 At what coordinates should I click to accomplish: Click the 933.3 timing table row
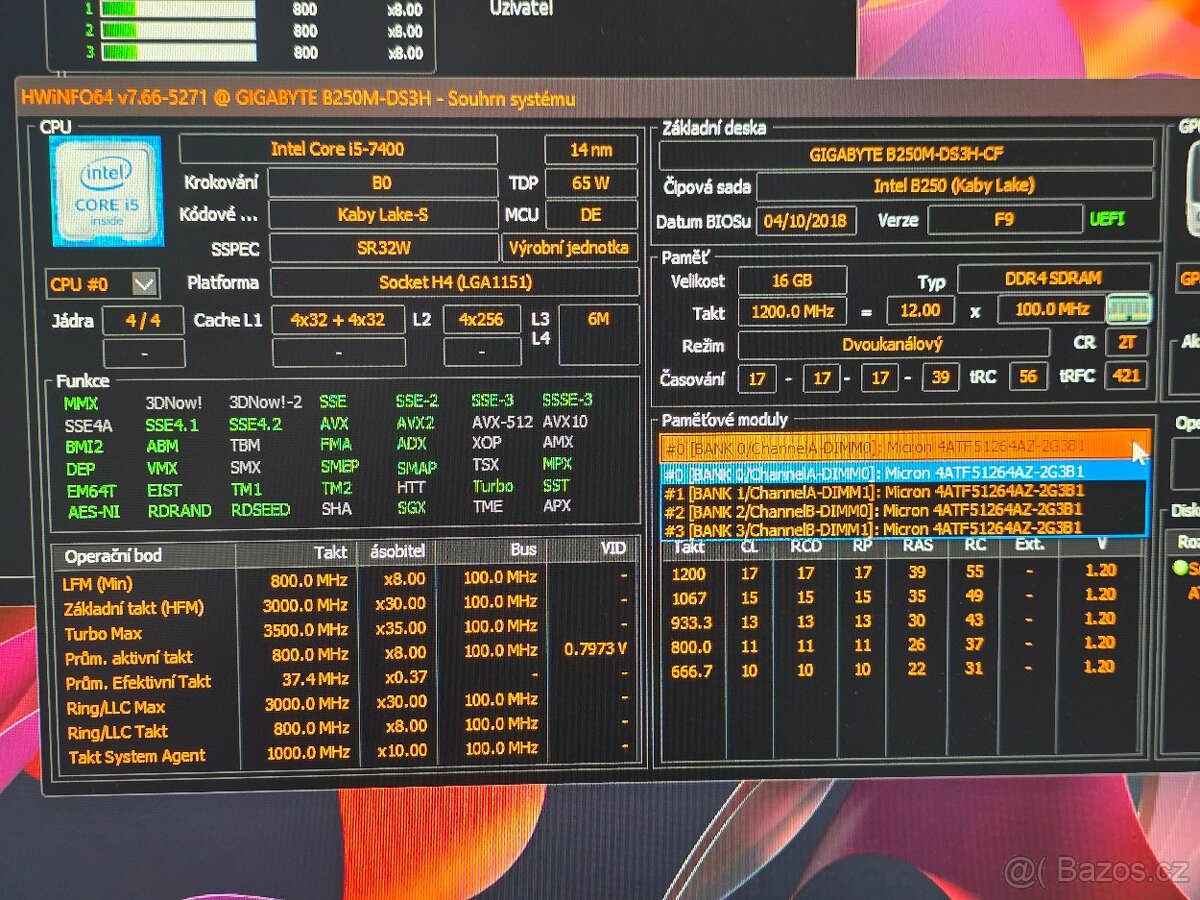pos(903,621)
